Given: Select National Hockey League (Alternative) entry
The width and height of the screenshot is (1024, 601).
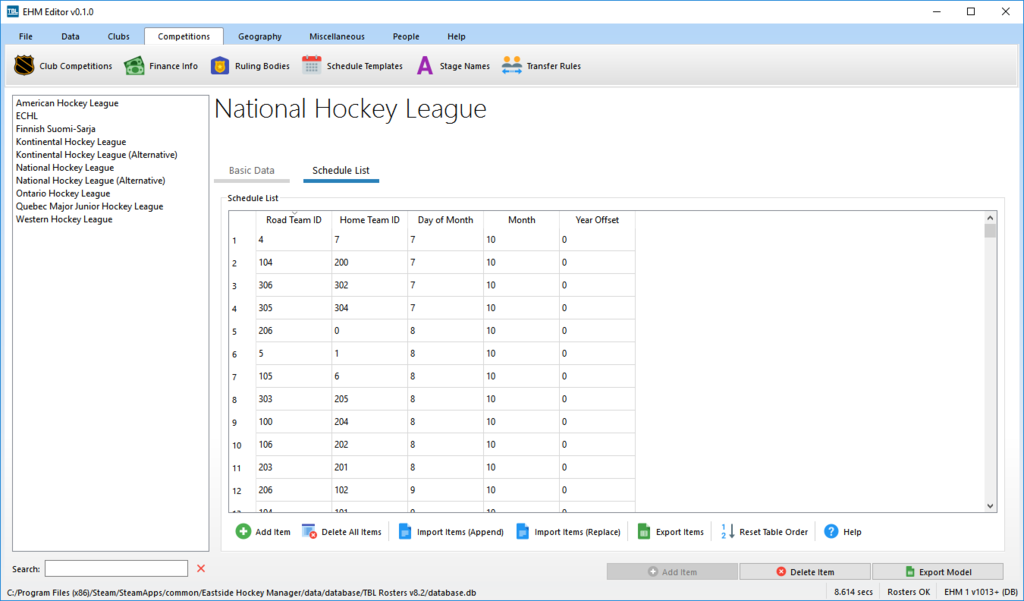Looking at the screenshot, I should click(91, 180).
